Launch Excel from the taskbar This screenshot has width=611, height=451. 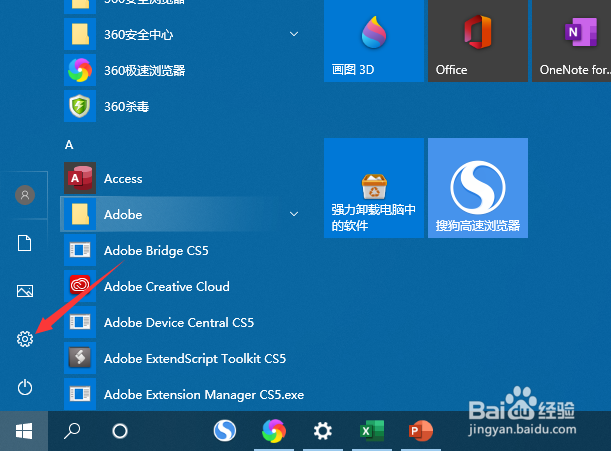click(x=372, y=431)
